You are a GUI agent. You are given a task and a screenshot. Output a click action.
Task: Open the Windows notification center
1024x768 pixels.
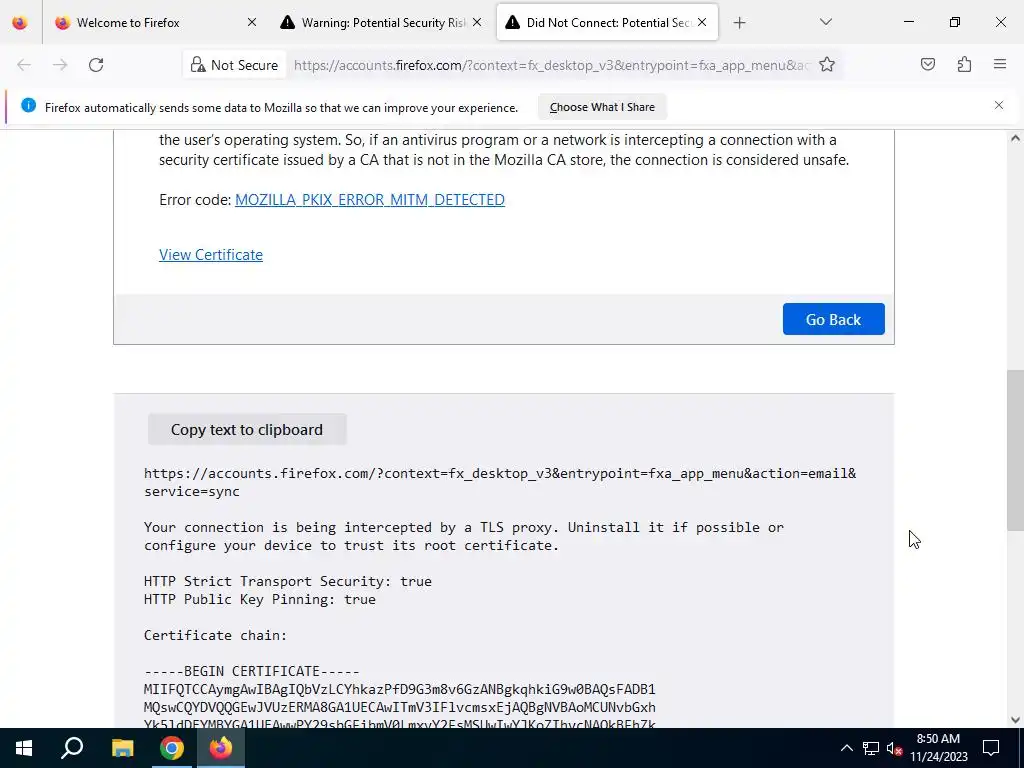tap(991, 748)
